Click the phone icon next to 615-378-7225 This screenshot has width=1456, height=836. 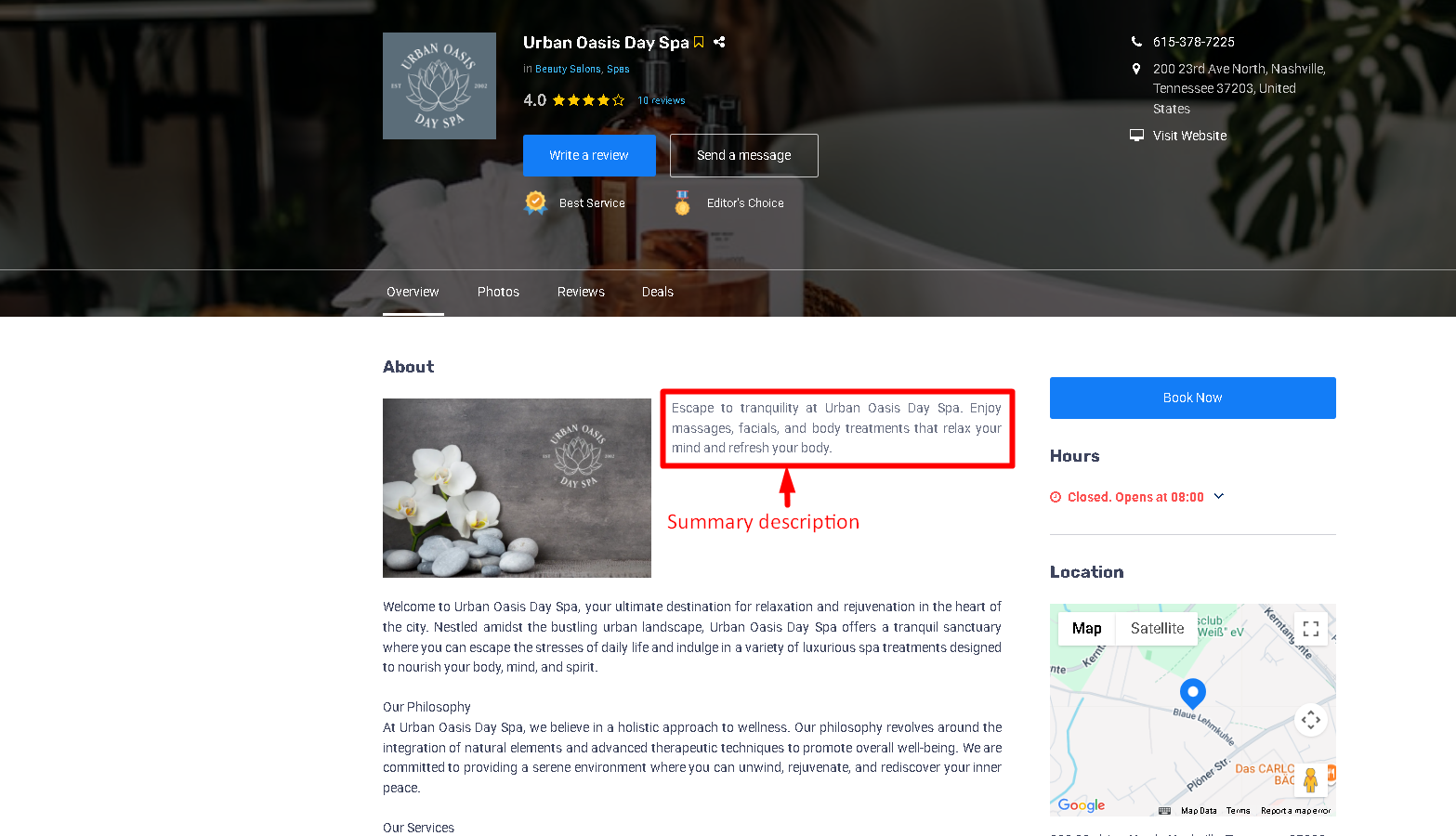(1136, 42)
